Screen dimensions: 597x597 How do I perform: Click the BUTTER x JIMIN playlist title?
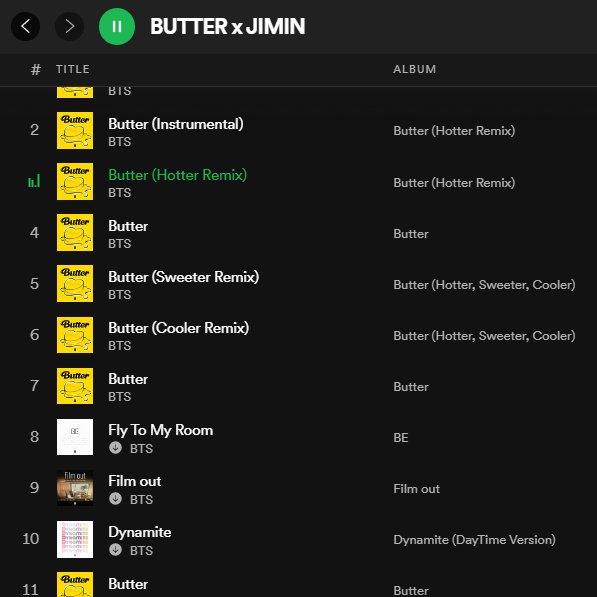point(228,26)
